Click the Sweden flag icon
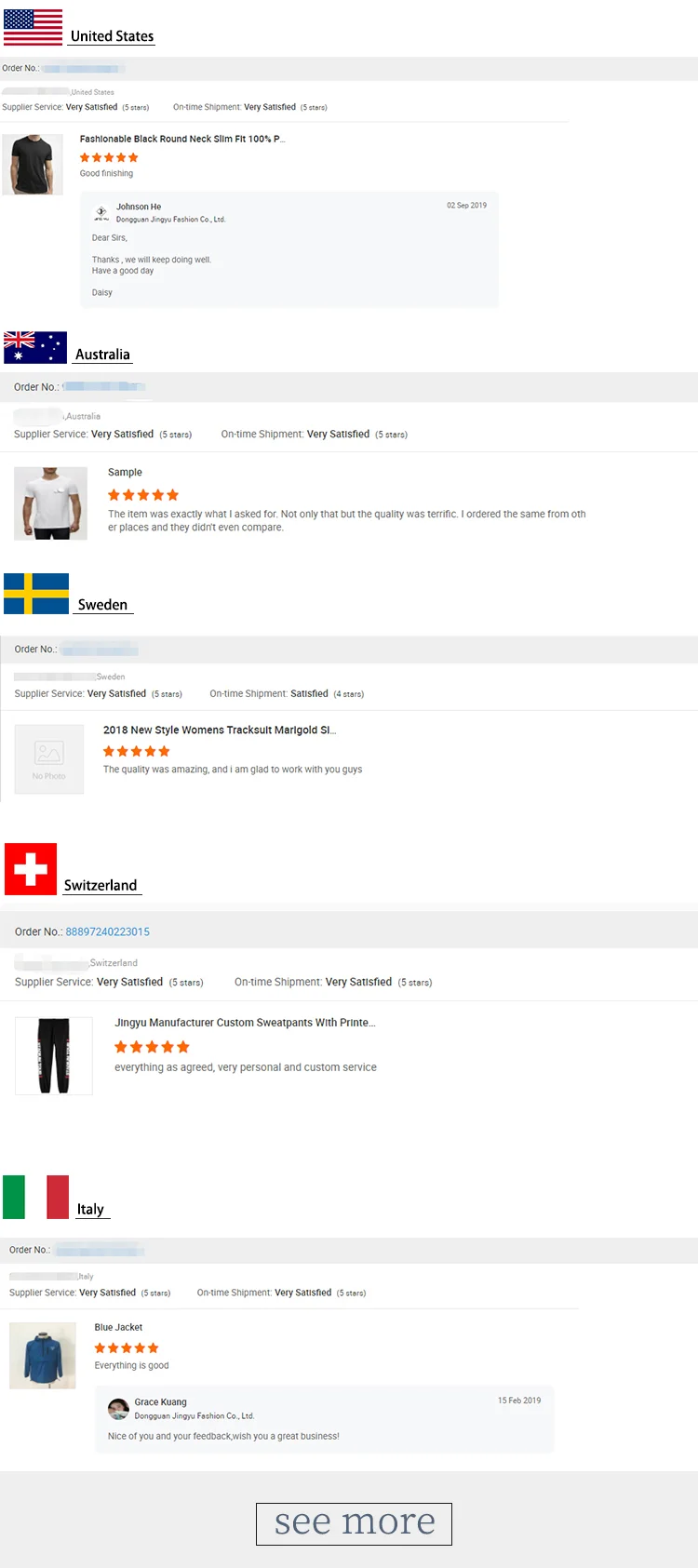Image resolution: width=698 pixels, height=1568 pixels. [36, 594]
